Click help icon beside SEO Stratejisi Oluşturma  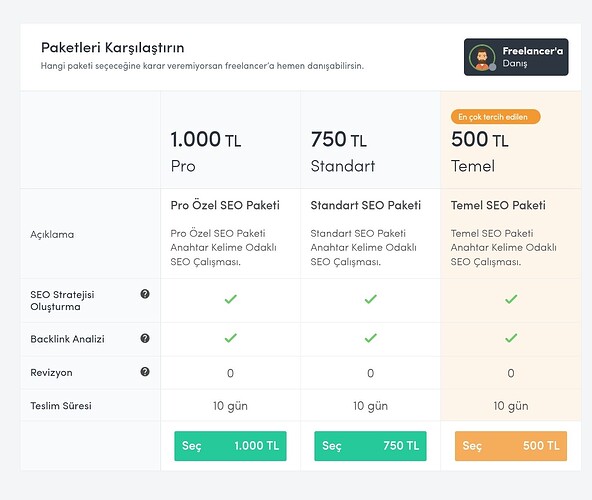click(x=145, y=294)
